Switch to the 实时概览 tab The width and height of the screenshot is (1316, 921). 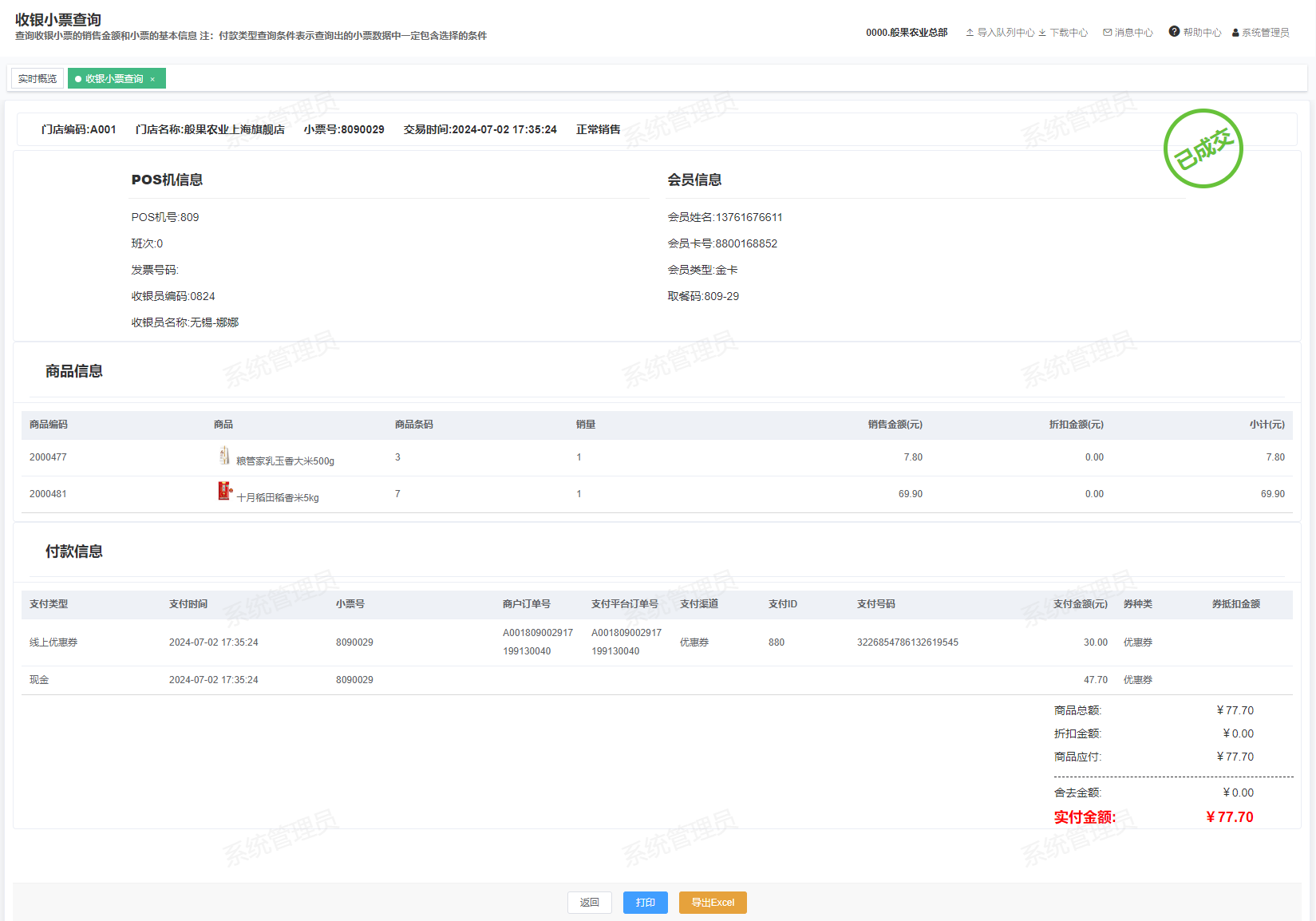[38, 79]
